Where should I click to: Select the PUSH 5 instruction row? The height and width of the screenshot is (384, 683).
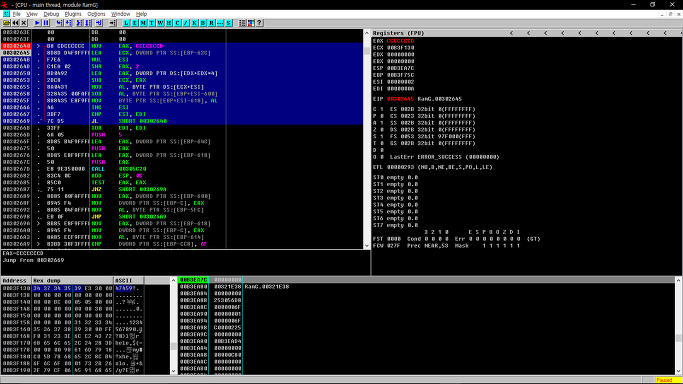point(182,135)
